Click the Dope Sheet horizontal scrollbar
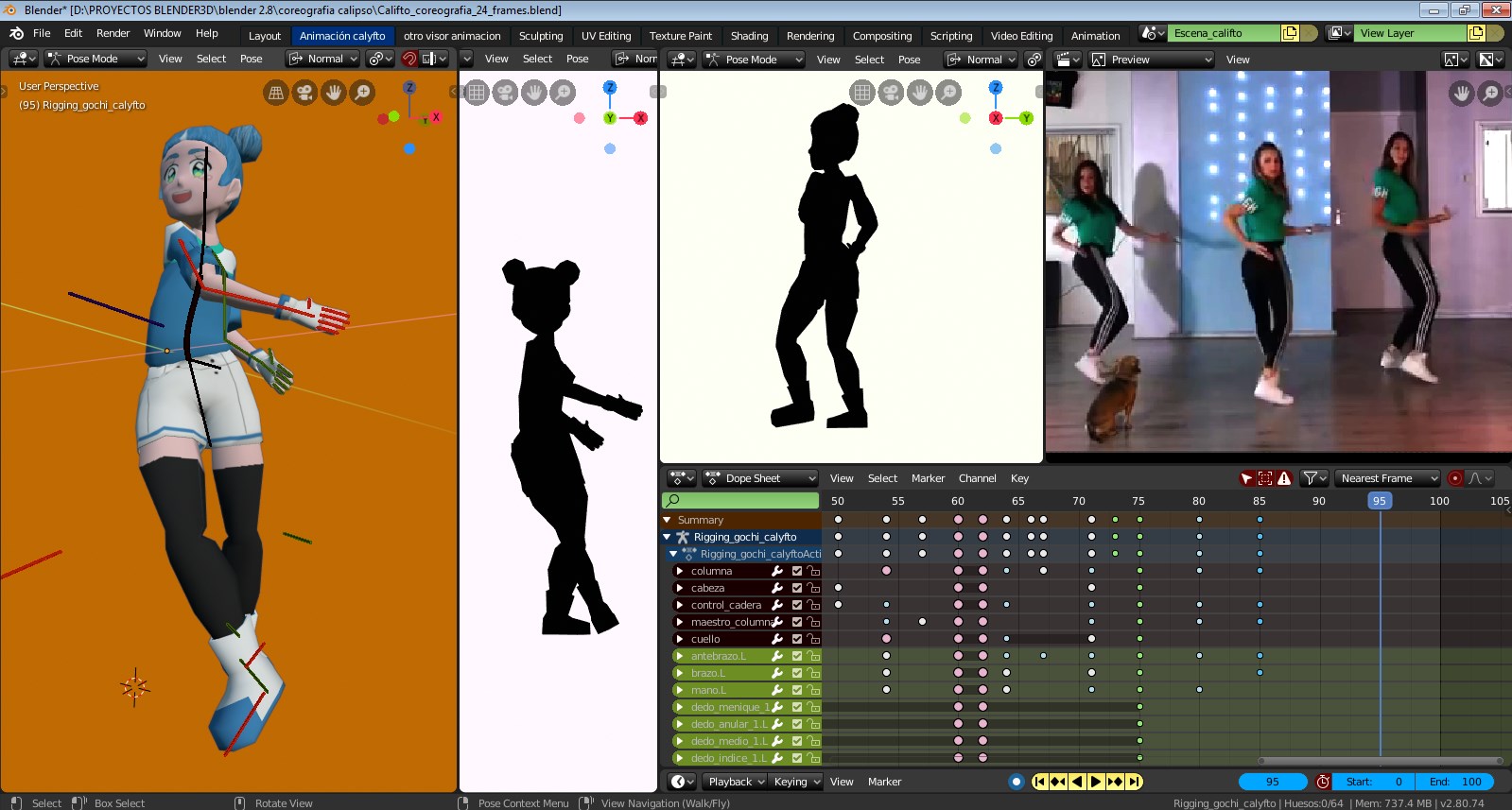The height and width of the screenshot is (810, 1512). [1381, 761]
